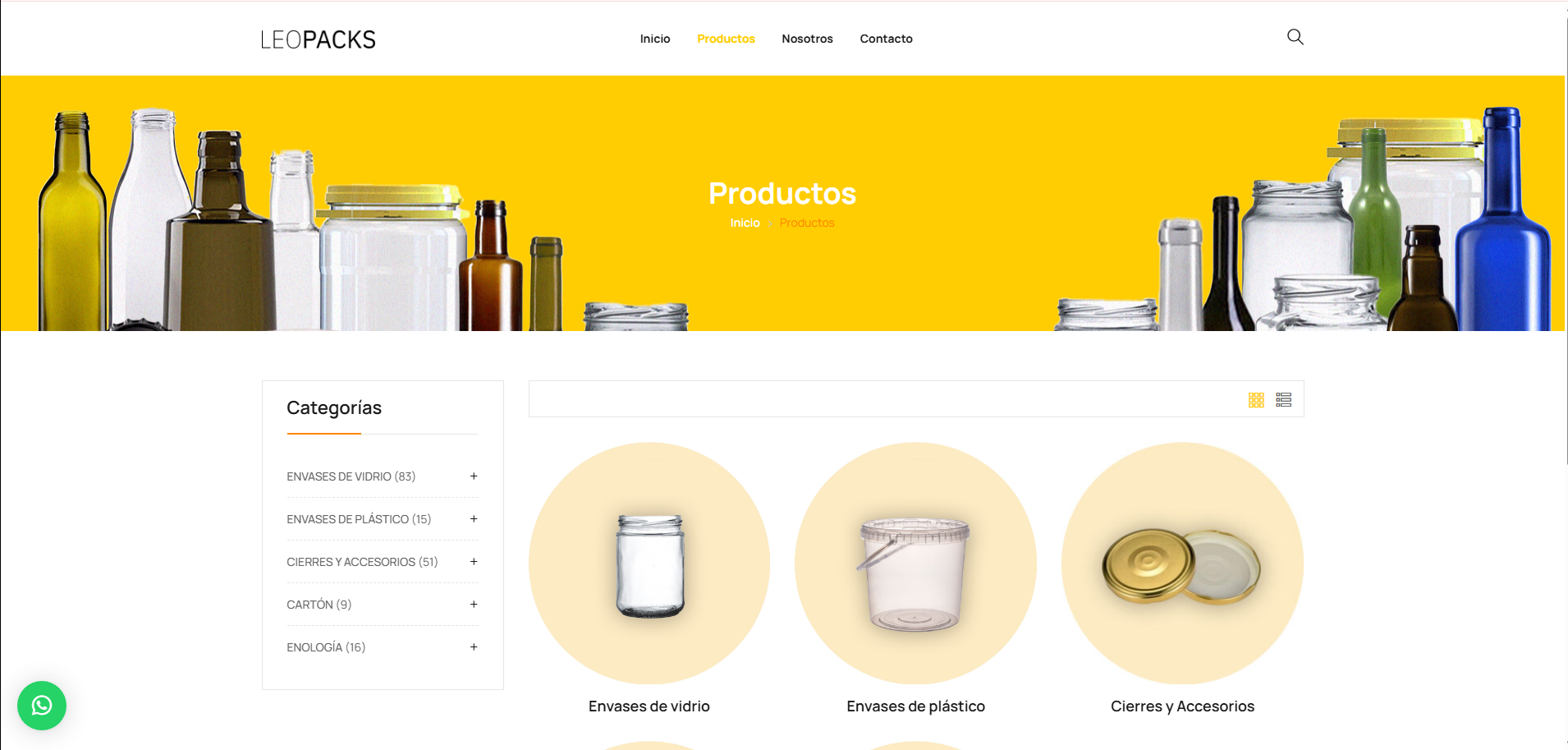Expand the Cartón category

pyautogui.click(x=474, y=605)
